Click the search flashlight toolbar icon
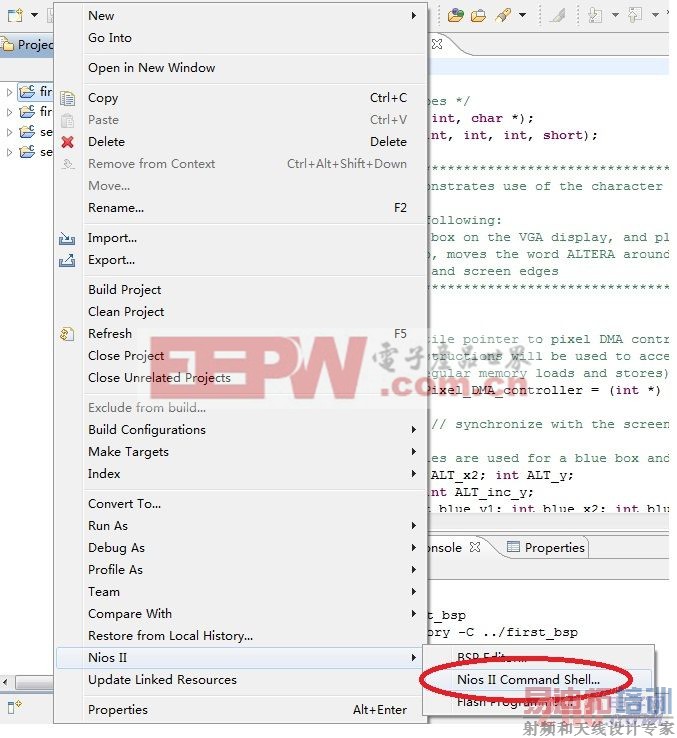This screenshot has height=738, width=677. click(503, 16)
